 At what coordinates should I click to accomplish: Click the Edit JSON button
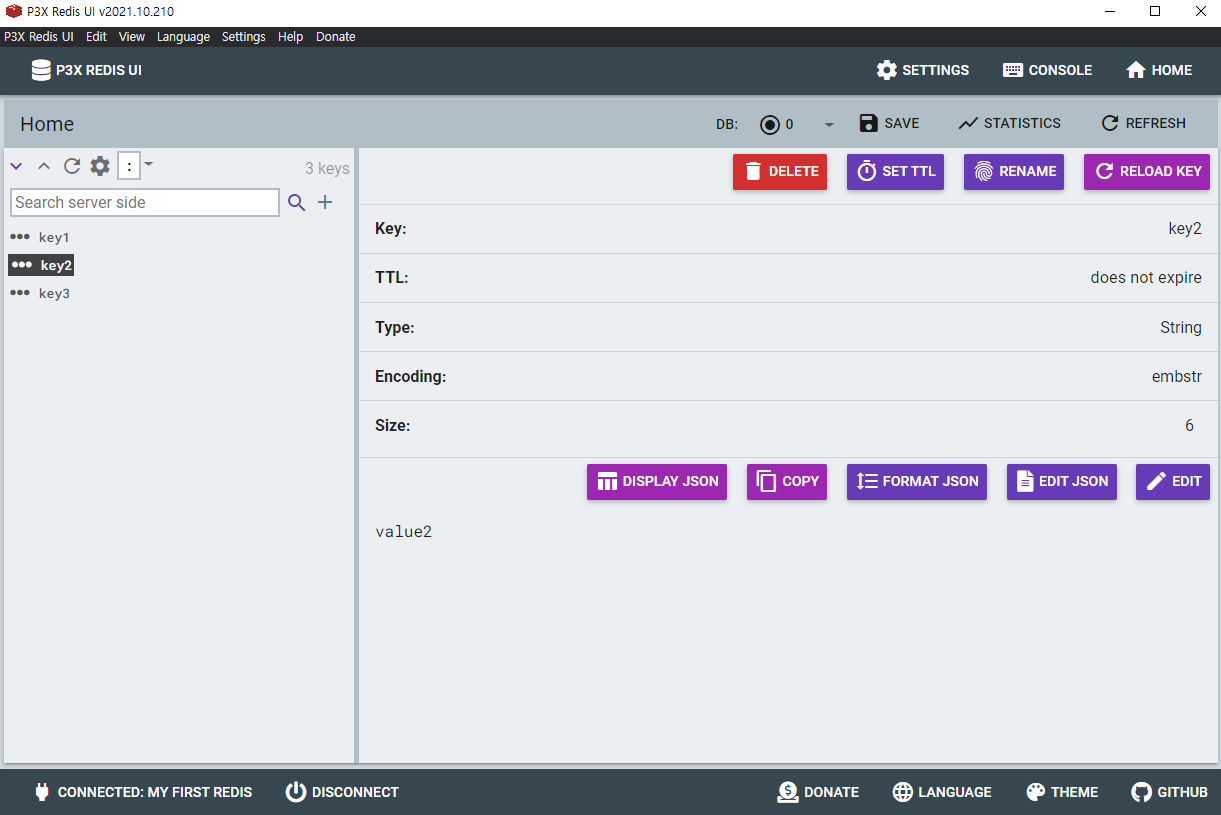[x=1062, y=481]
